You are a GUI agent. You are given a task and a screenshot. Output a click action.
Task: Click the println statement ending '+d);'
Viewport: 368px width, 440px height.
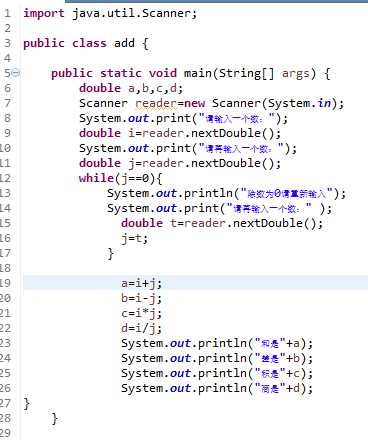[217, 389]
